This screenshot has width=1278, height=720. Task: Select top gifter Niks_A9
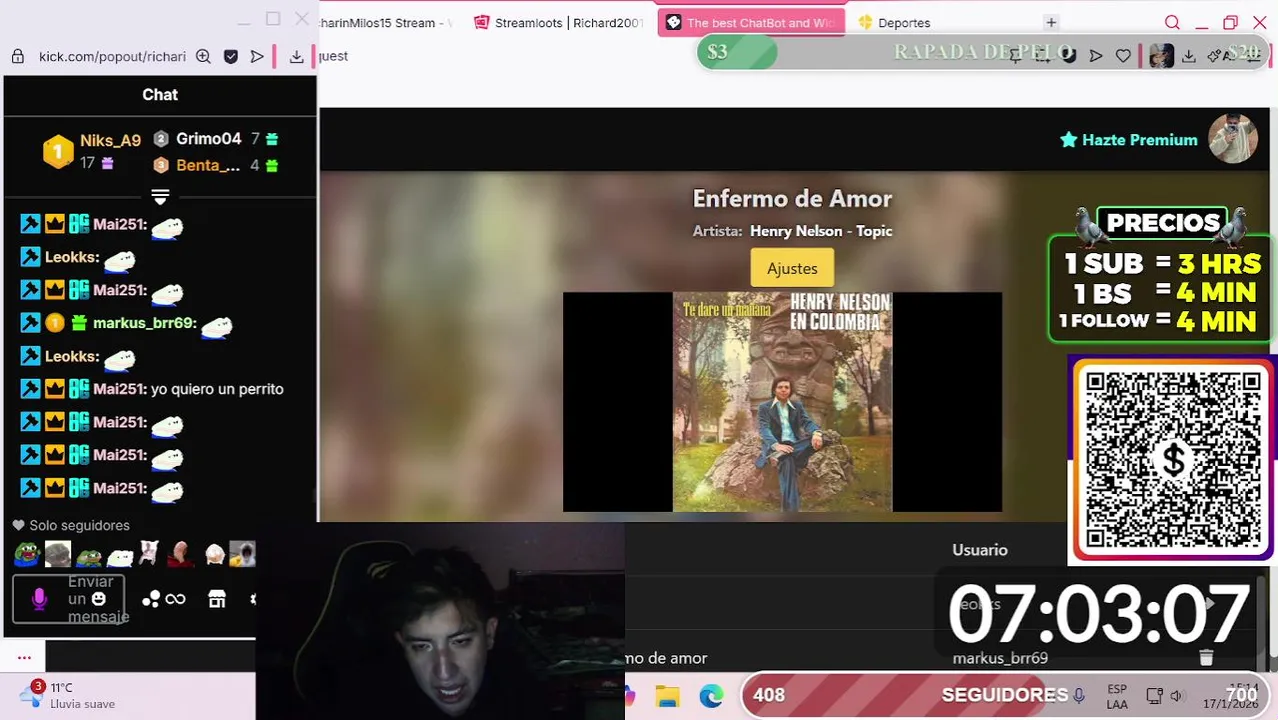(110, 141)
